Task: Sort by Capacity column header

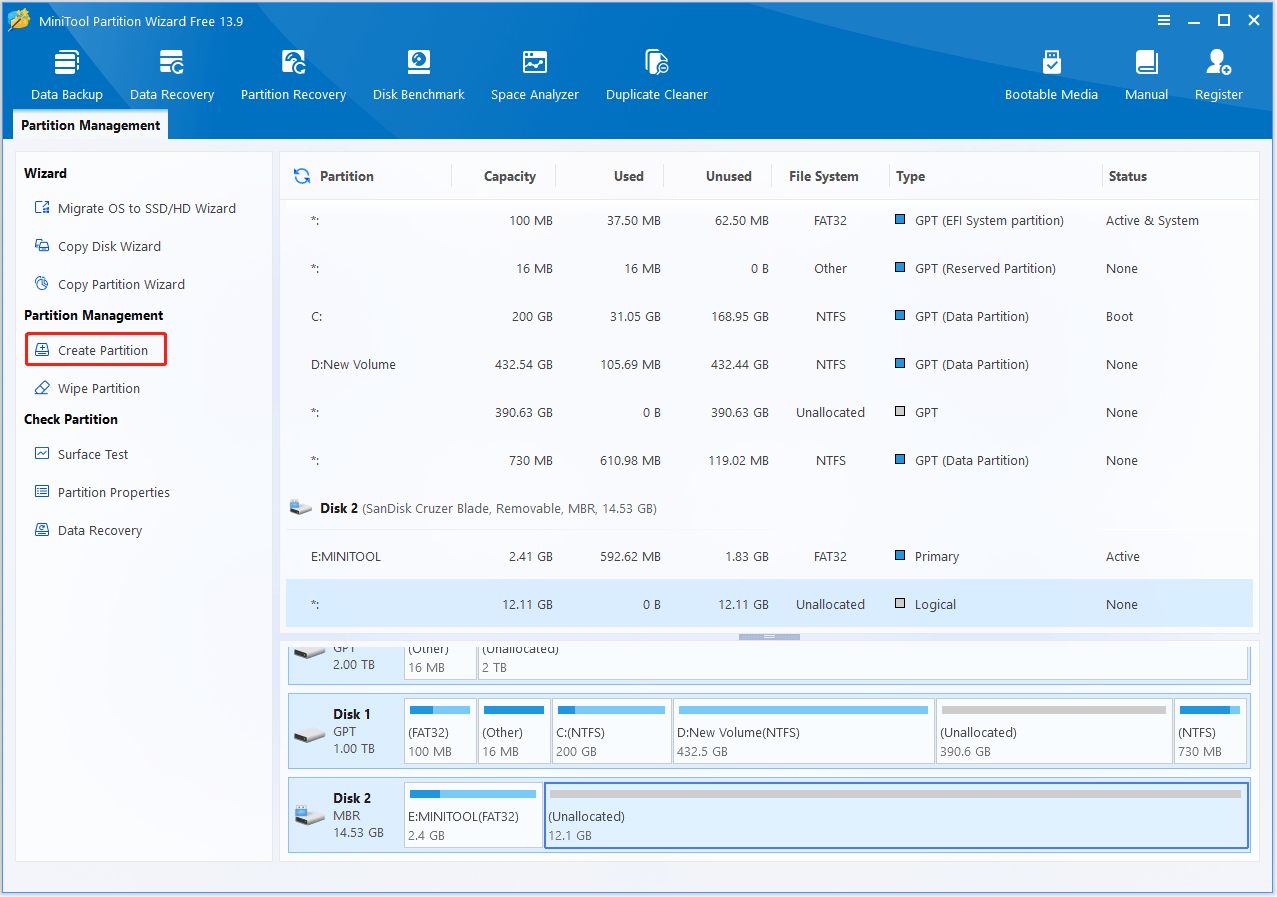Action: [510, 176]
